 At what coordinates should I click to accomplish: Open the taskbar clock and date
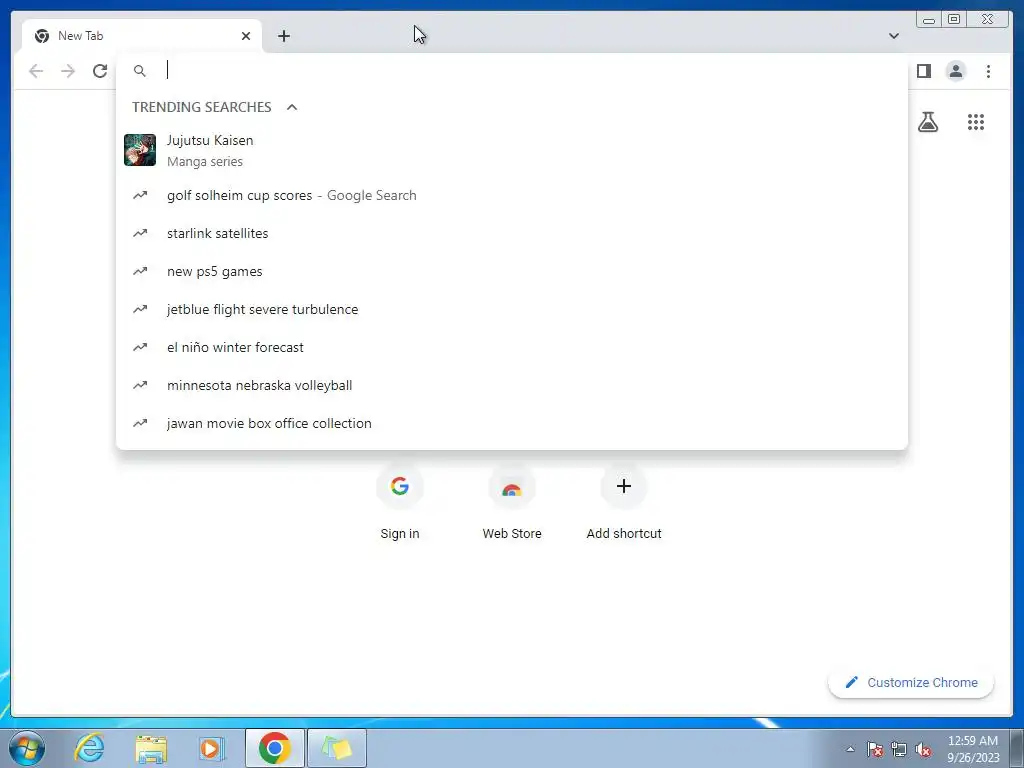[973, 749]
